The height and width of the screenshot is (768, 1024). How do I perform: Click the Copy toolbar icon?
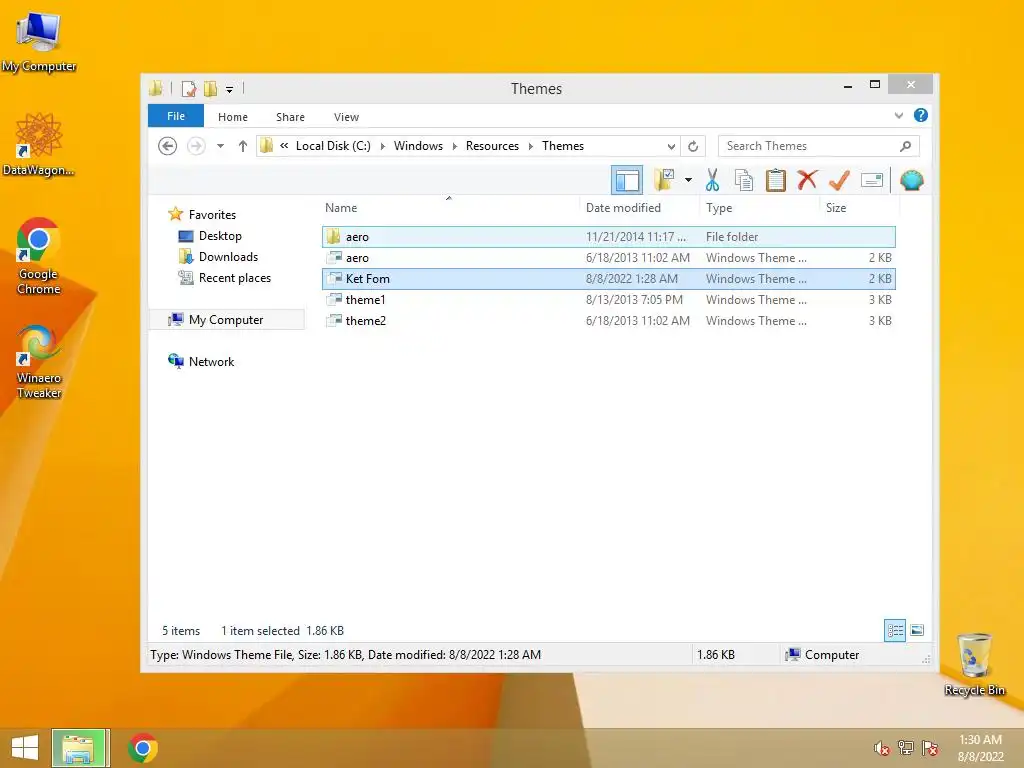pos(743,180)
